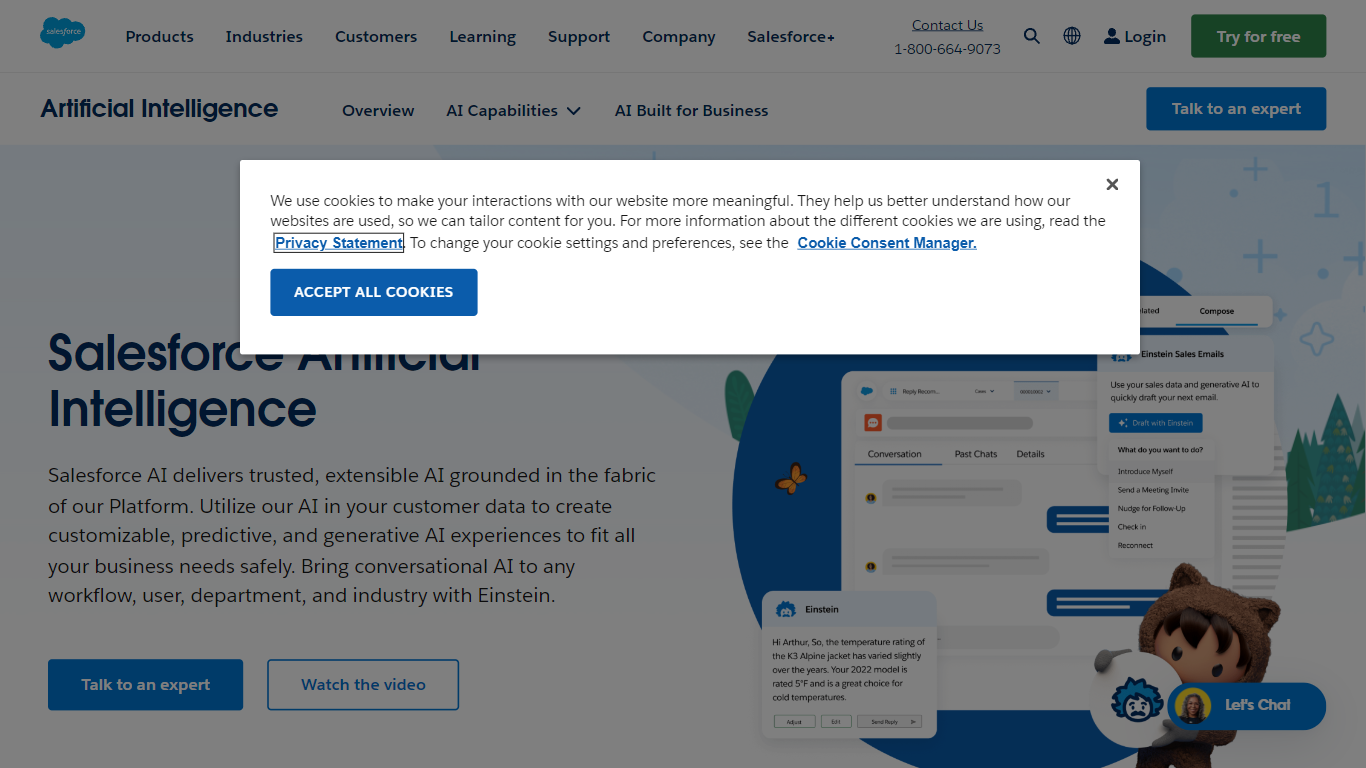Click the Login person icon
This screenshot has width=1366, height=768.
tap(1111, 36)
